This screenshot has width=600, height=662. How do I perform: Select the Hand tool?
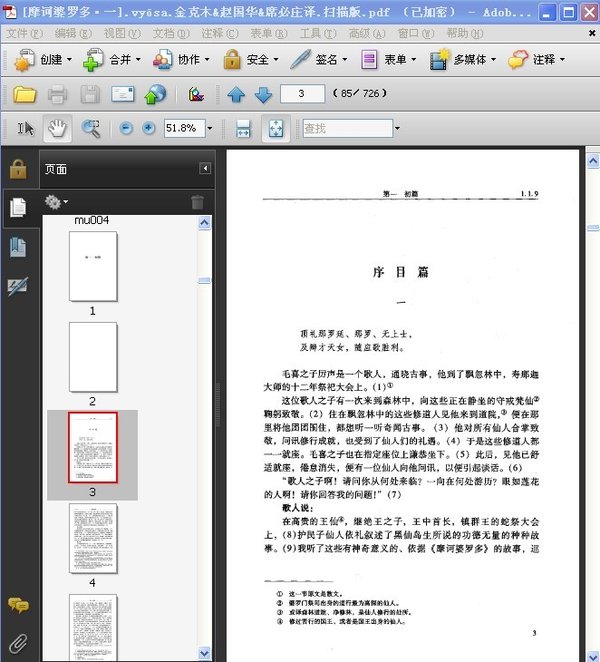(57, 128)
